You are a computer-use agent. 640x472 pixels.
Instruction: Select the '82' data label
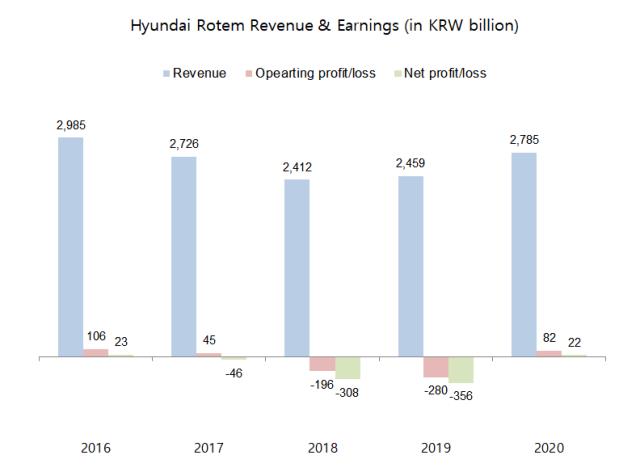click(549, 338)
